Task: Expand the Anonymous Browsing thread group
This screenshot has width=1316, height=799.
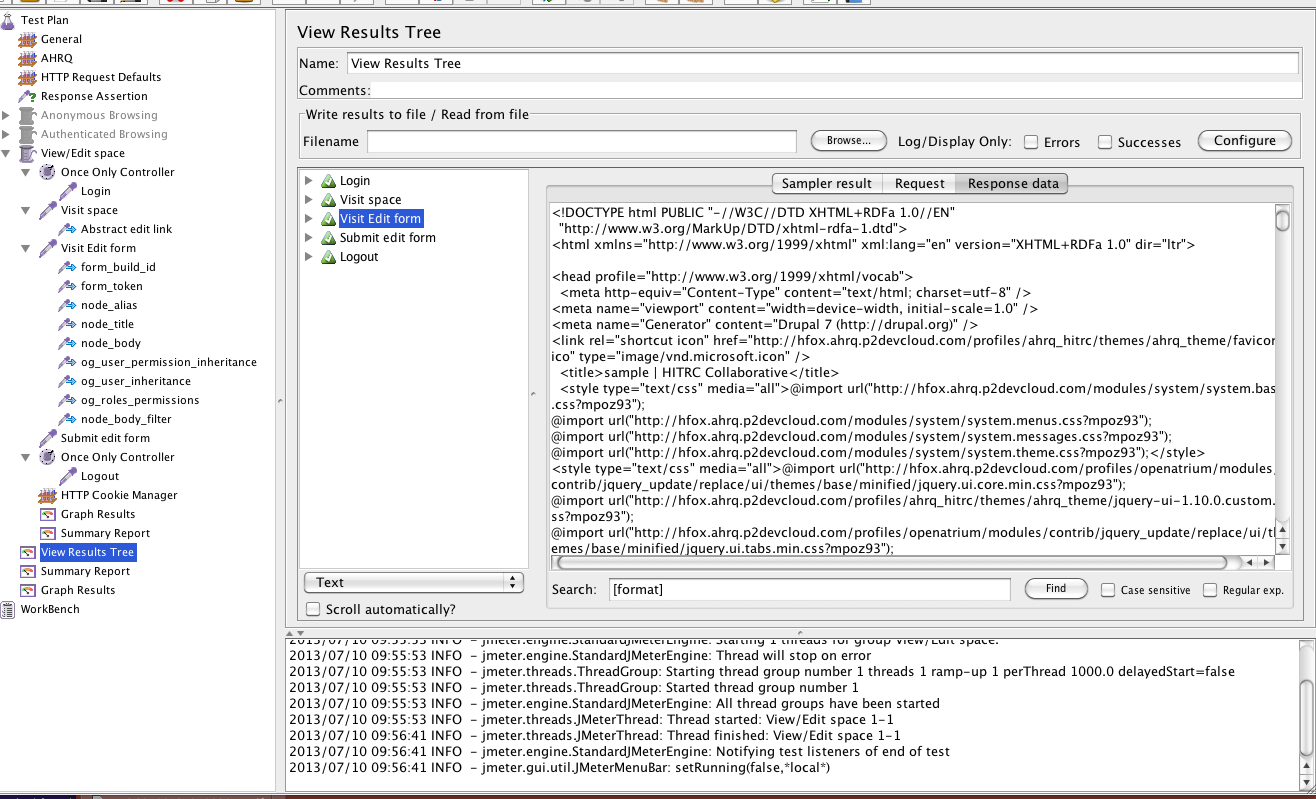Action: (7, 115)
